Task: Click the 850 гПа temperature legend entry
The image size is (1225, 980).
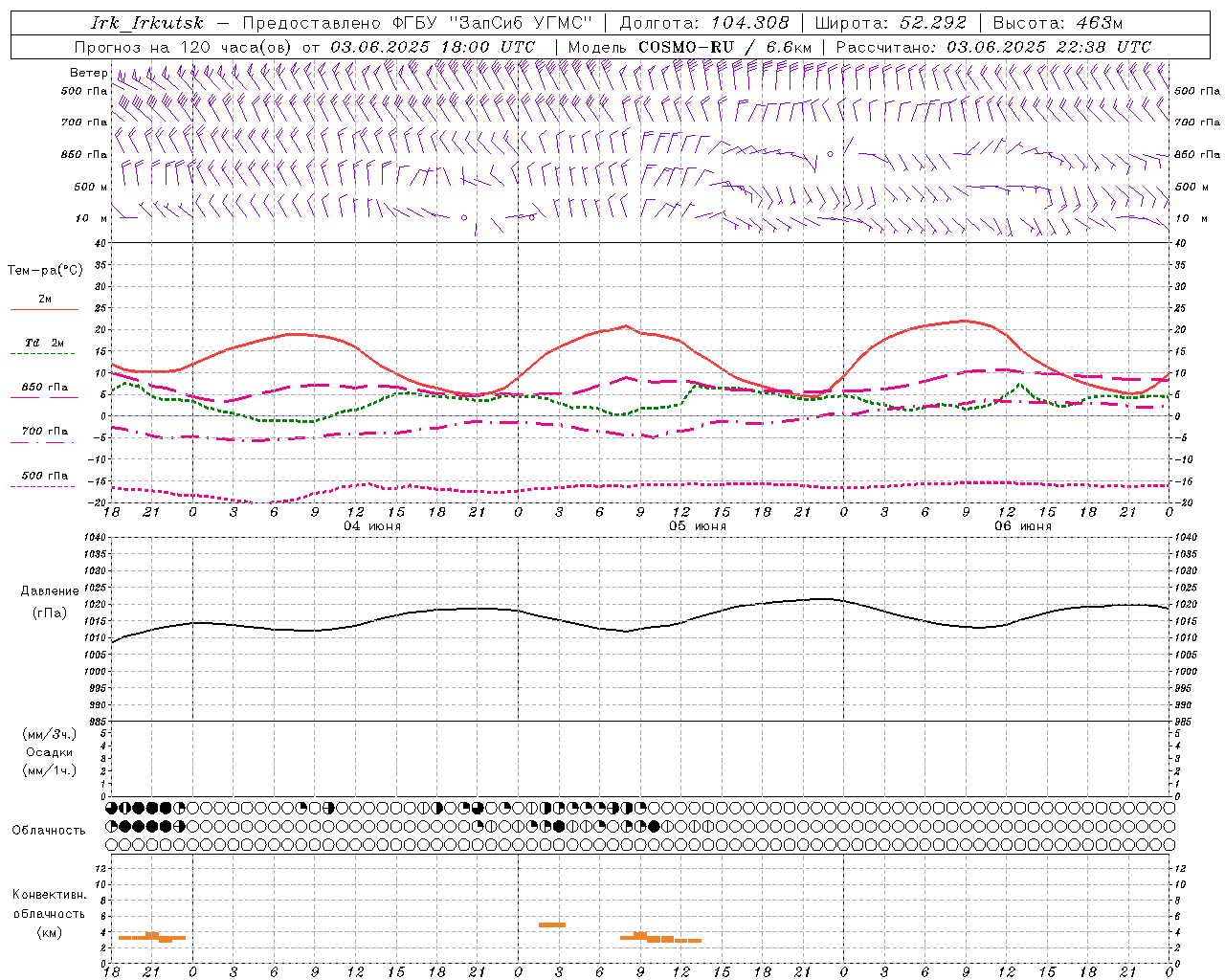Action: coord(45,388)
